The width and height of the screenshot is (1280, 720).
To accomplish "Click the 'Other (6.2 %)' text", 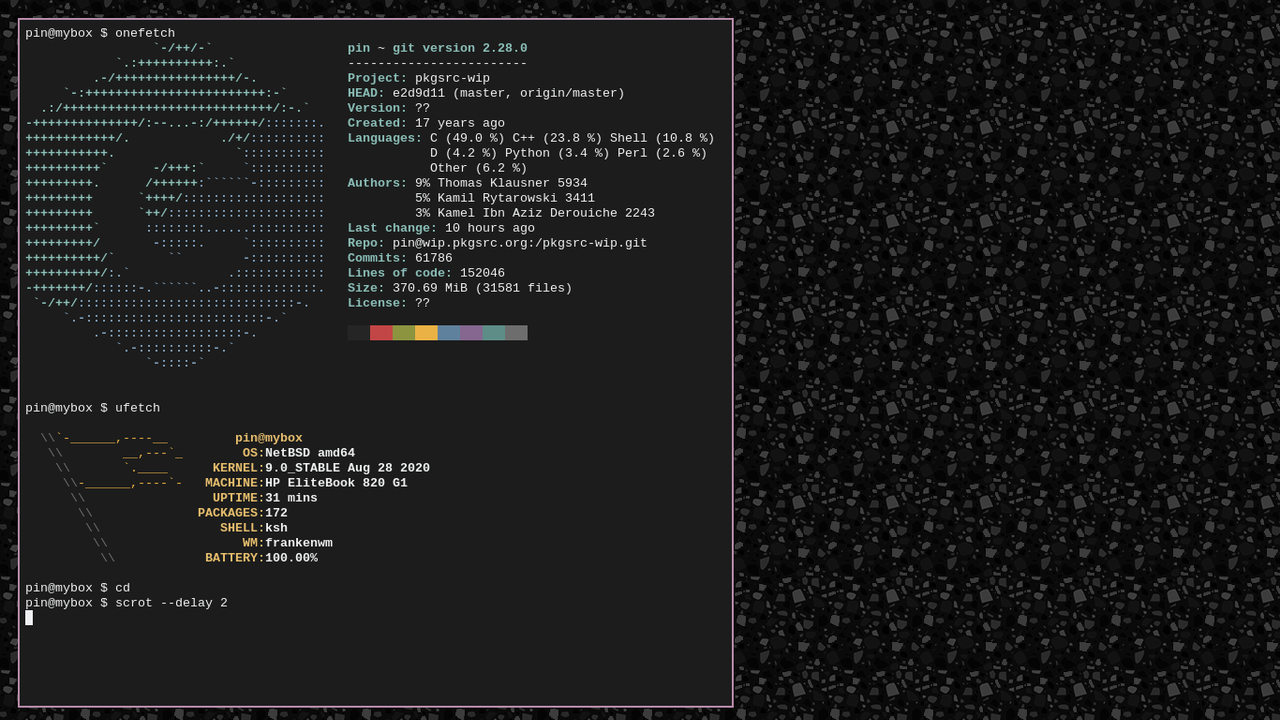I will [x=479, y=168].
